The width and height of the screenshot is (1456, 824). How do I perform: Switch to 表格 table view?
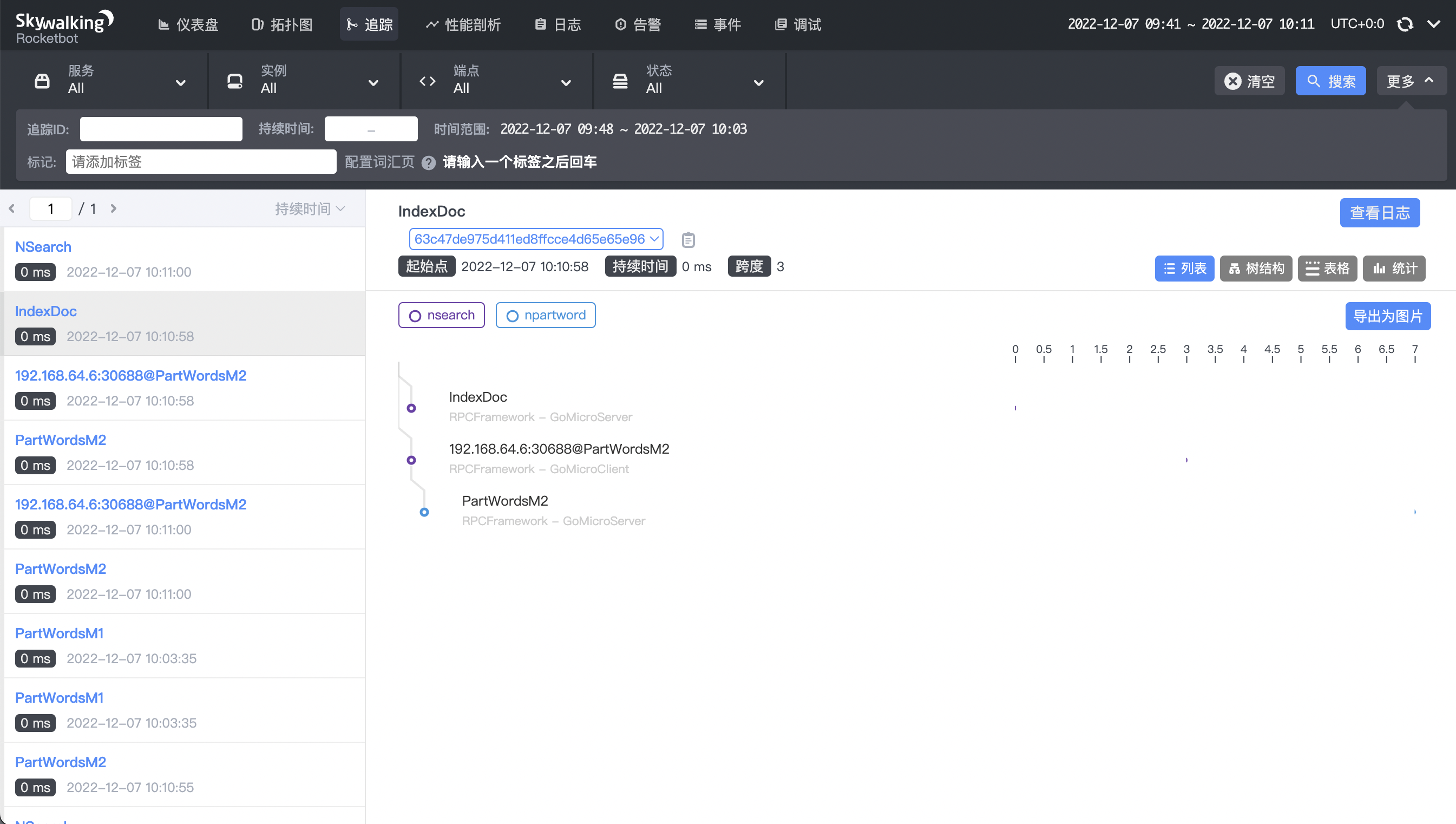click(1327, 268)
